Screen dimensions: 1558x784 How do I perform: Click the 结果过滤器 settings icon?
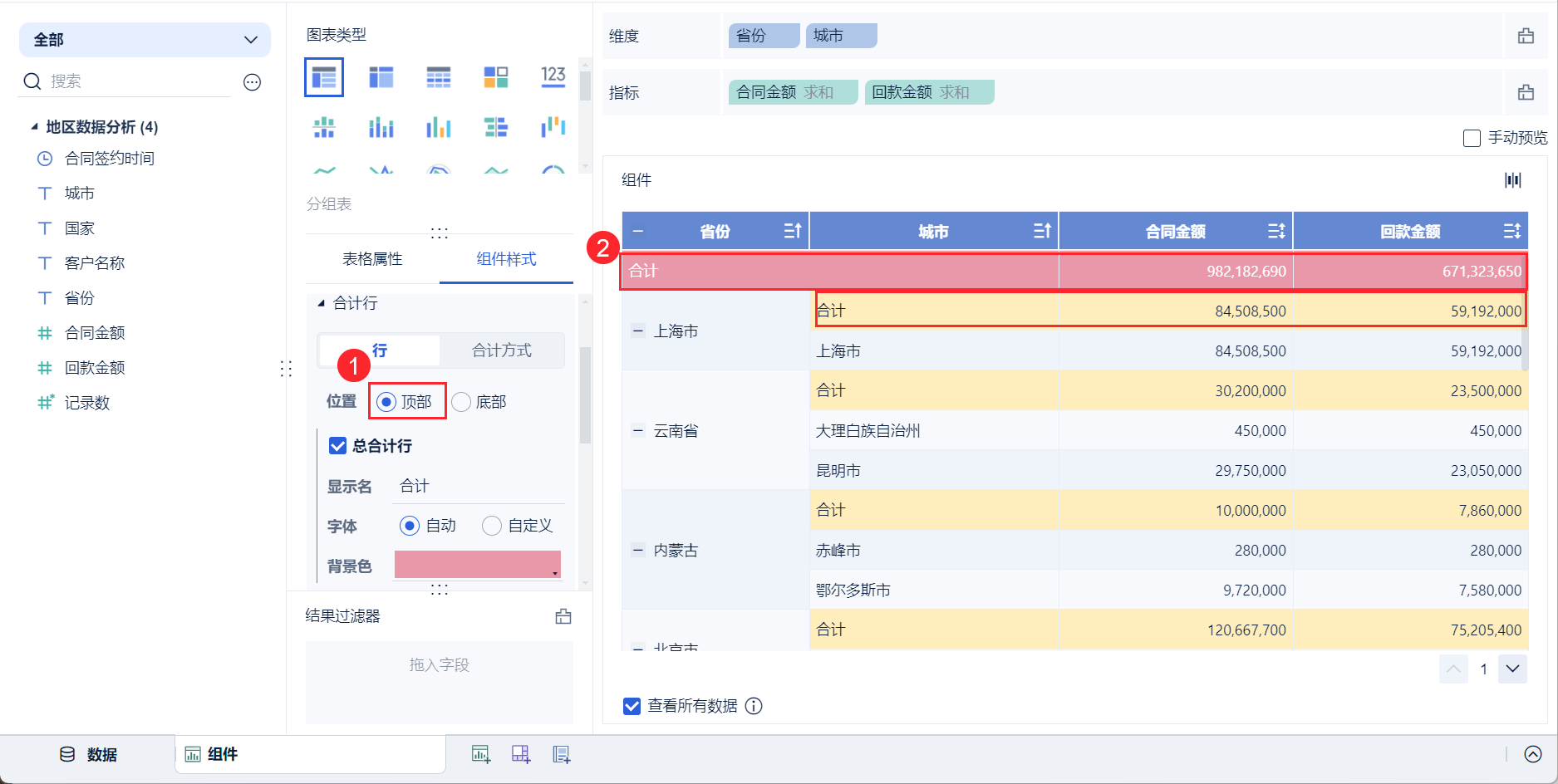[x=563, y=616]
